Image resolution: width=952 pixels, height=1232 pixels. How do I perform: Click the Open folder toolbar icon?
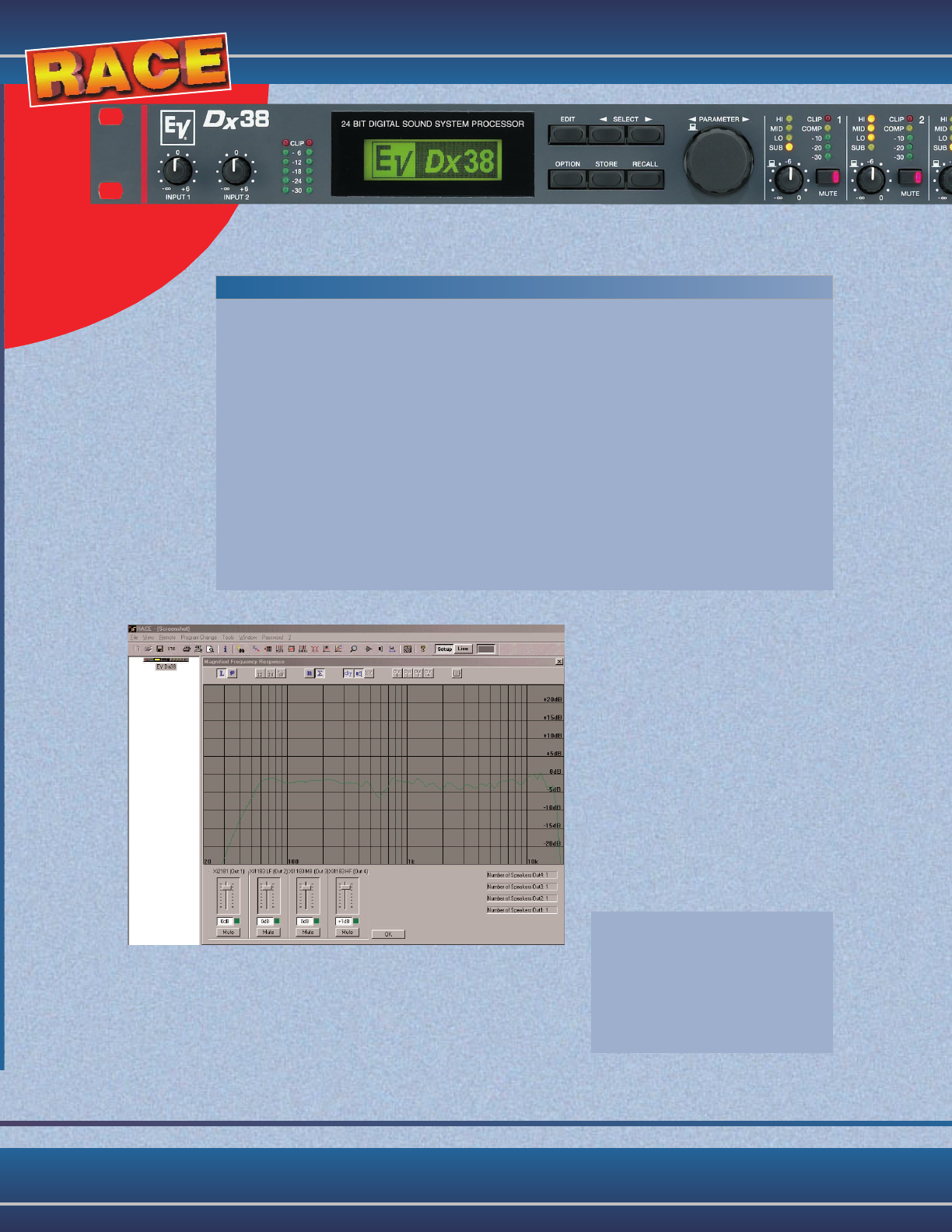[148, 649]
